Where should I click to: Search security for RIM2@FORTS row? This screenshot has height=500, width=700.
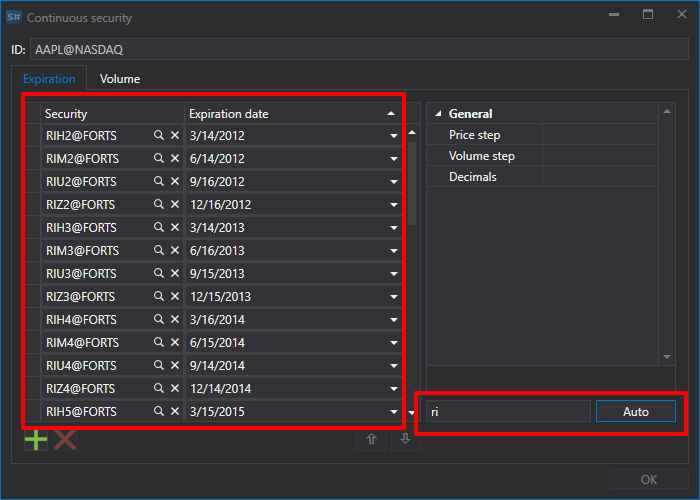158,158
